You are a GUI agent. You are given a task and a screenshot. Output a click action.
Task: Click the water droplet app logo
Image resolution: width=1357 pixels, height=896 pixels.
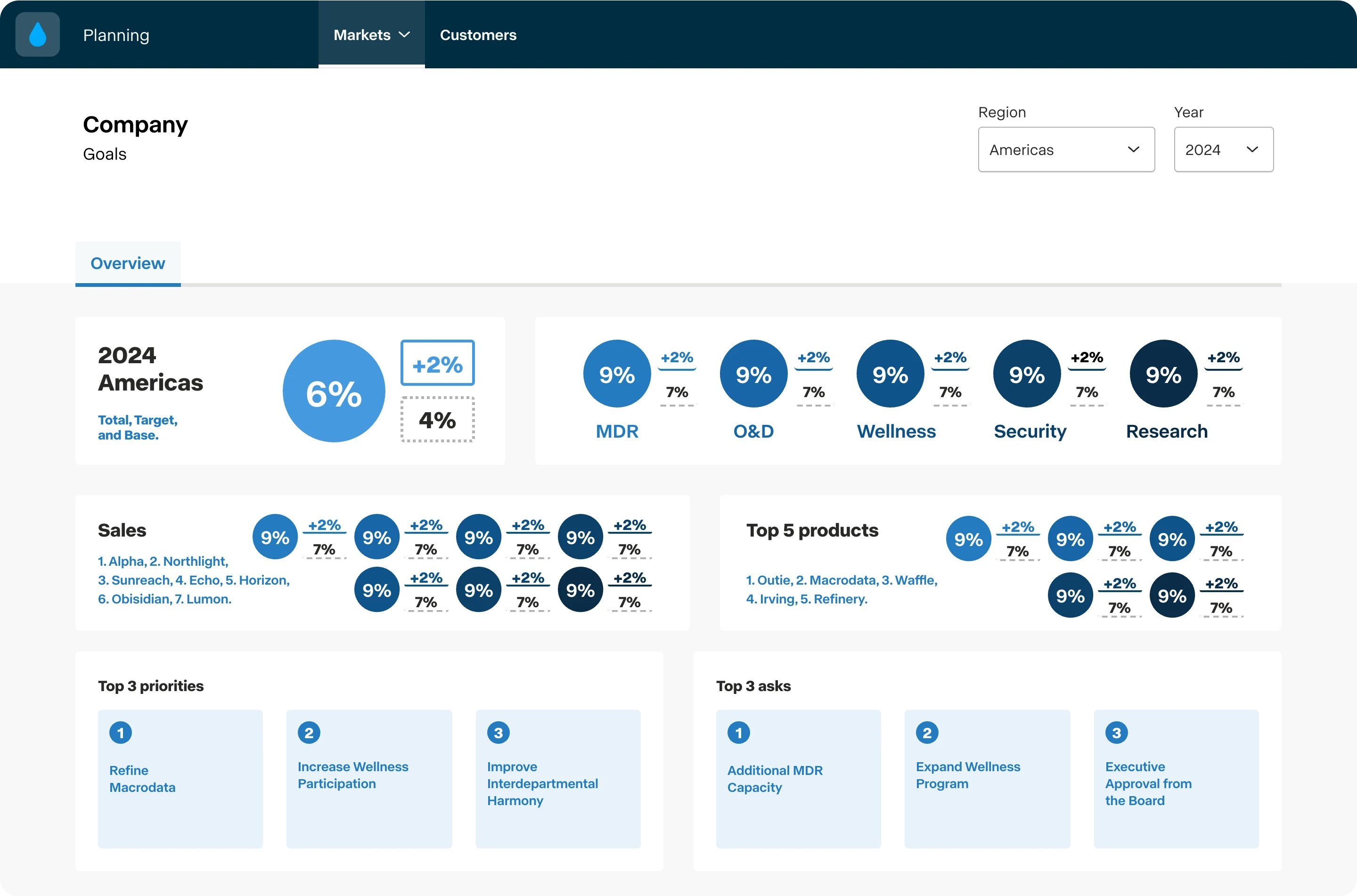click(38, 34)
